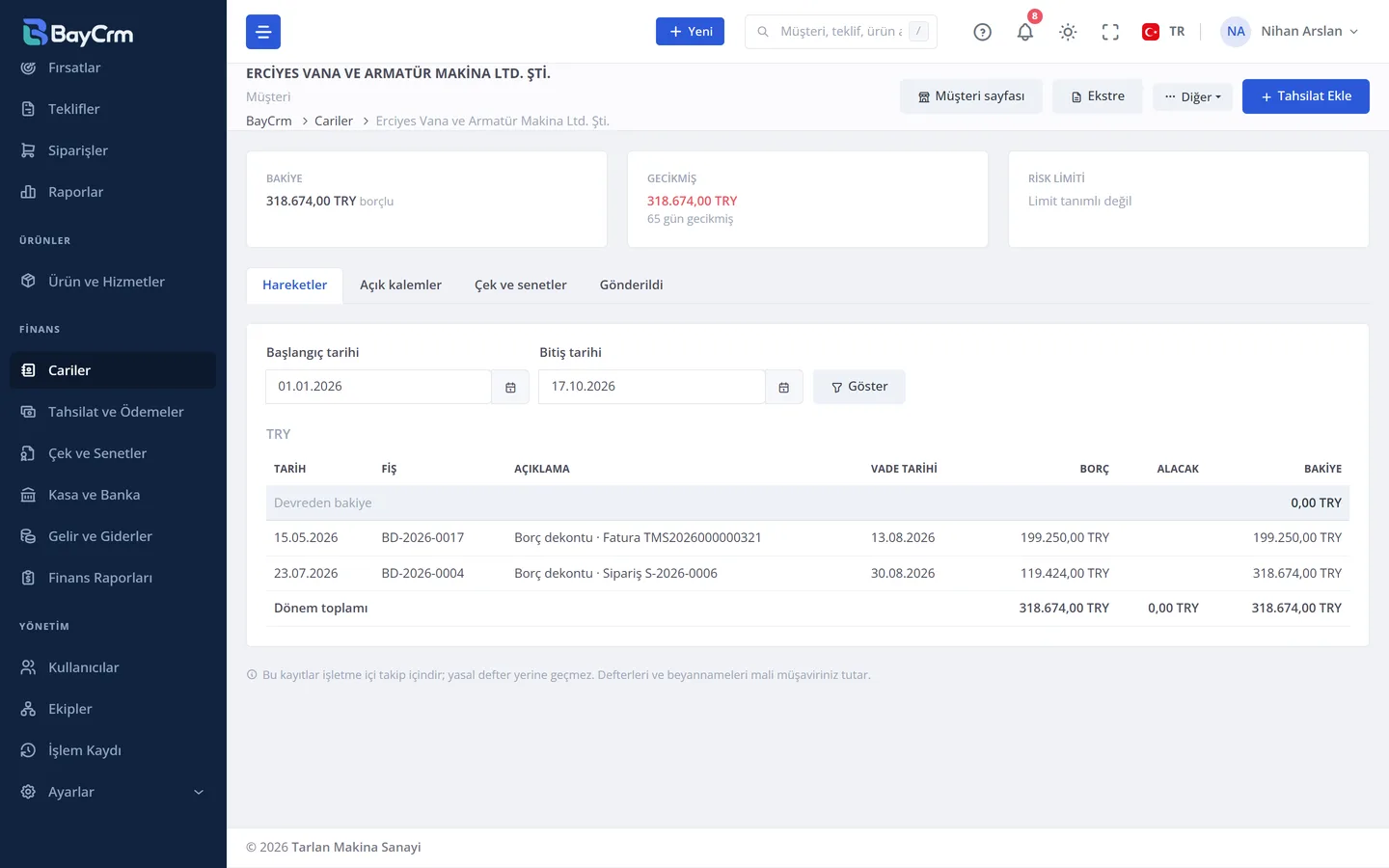Image resolution: width=1389 pixels, height=868 pixels.
Task: Open the start date calendar picker
Action: coord(510,387)
